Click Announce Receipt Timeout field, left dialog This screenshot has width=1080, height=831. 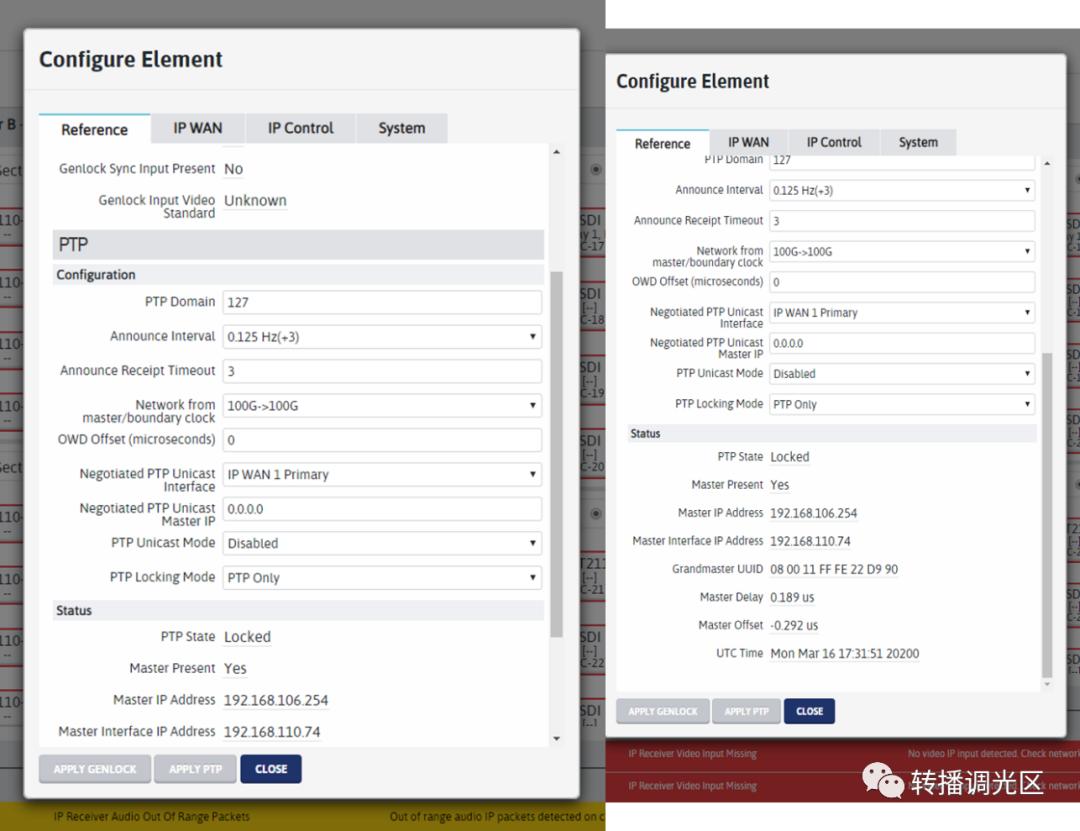click(382, 371)
